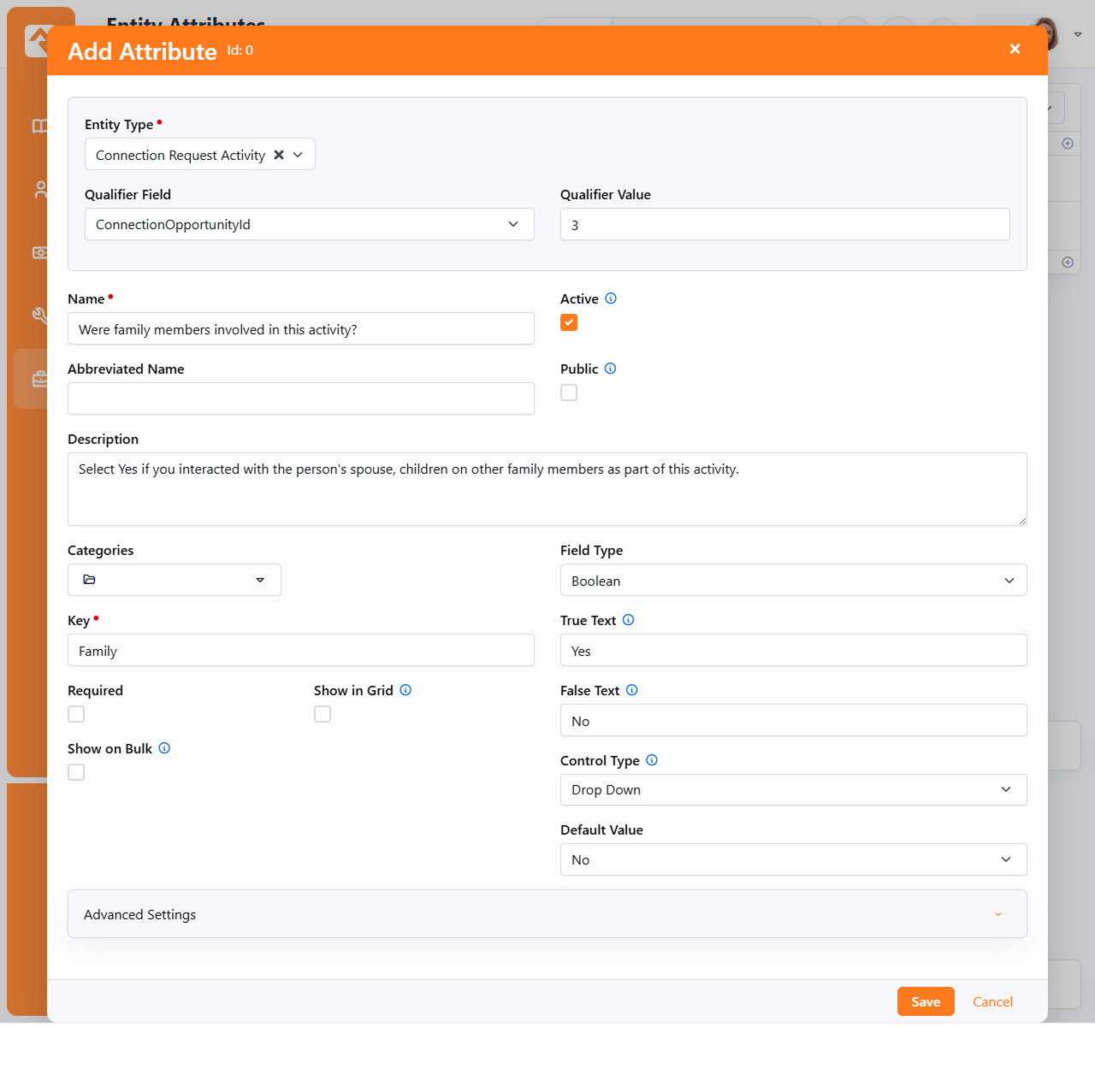Expand the Advanced Settings panel
The width and height of the screenshot is (1095, 1092).
point(547,914)
